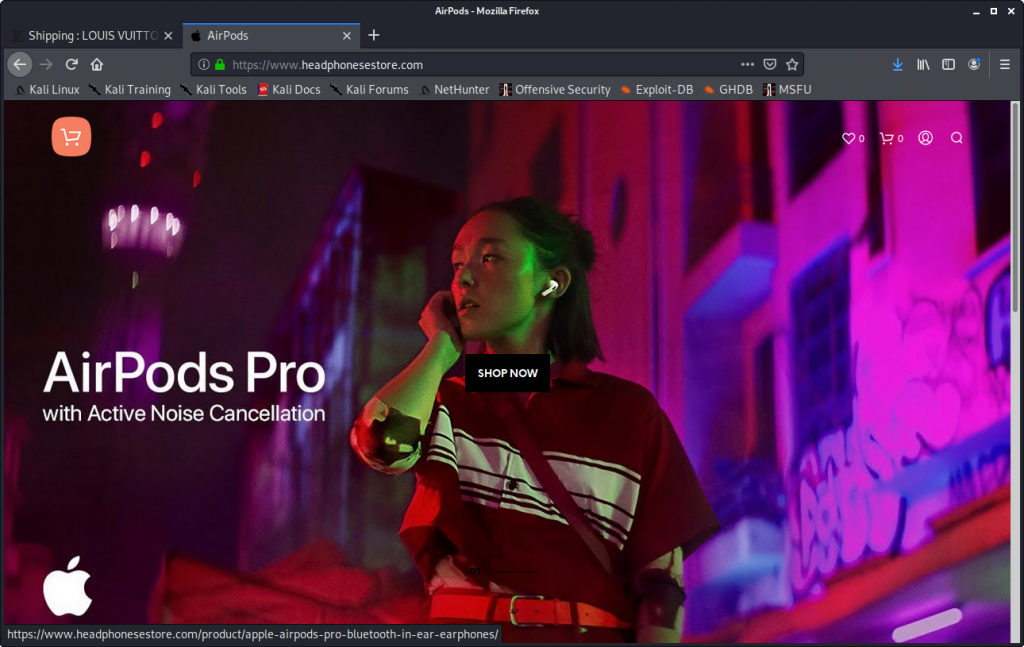Click the white Apple logo on banner

click(67, 586)
